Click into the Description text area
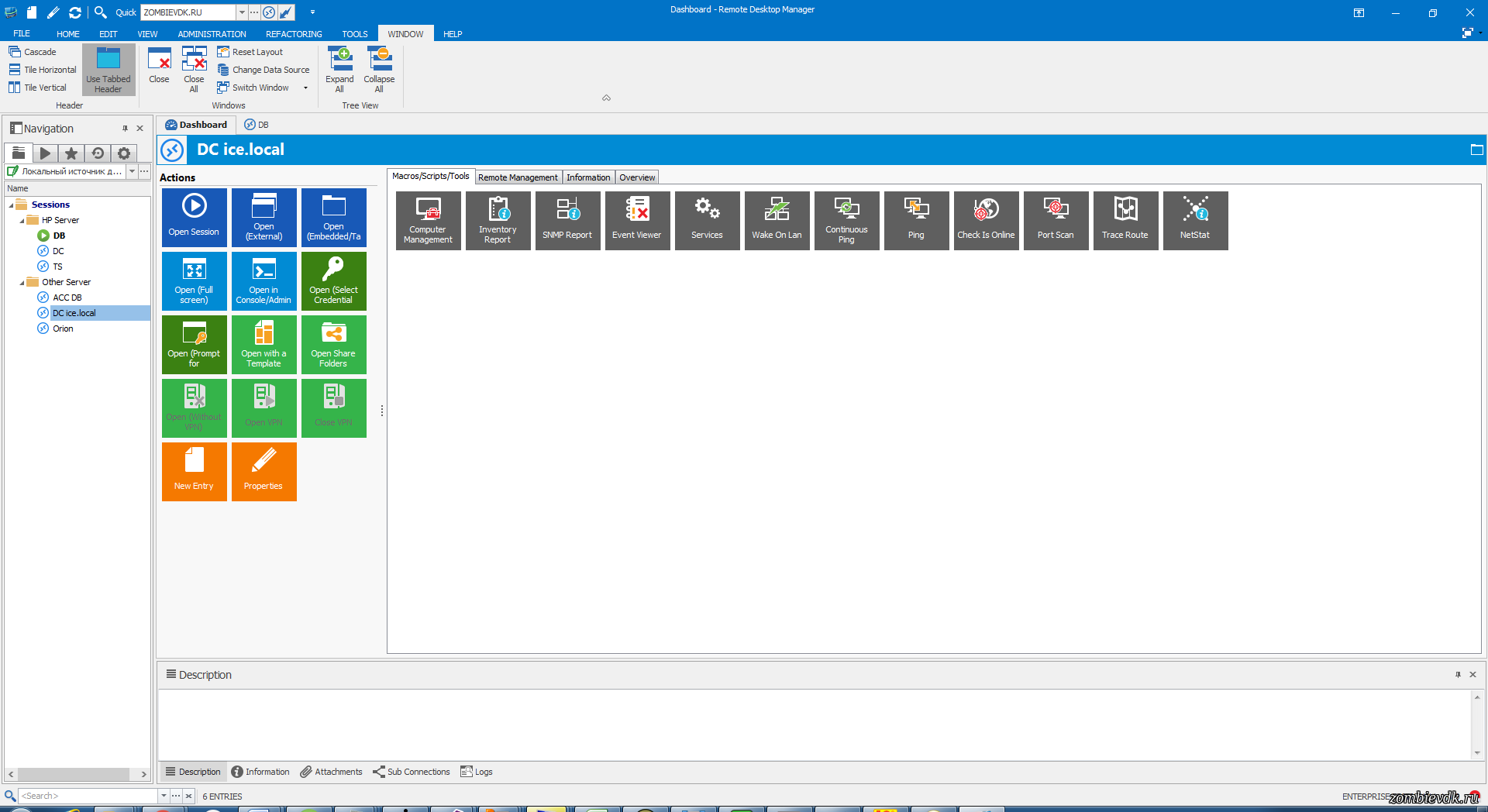The image size is (1488, 812). pyautogui.click(x=815, y=724)
